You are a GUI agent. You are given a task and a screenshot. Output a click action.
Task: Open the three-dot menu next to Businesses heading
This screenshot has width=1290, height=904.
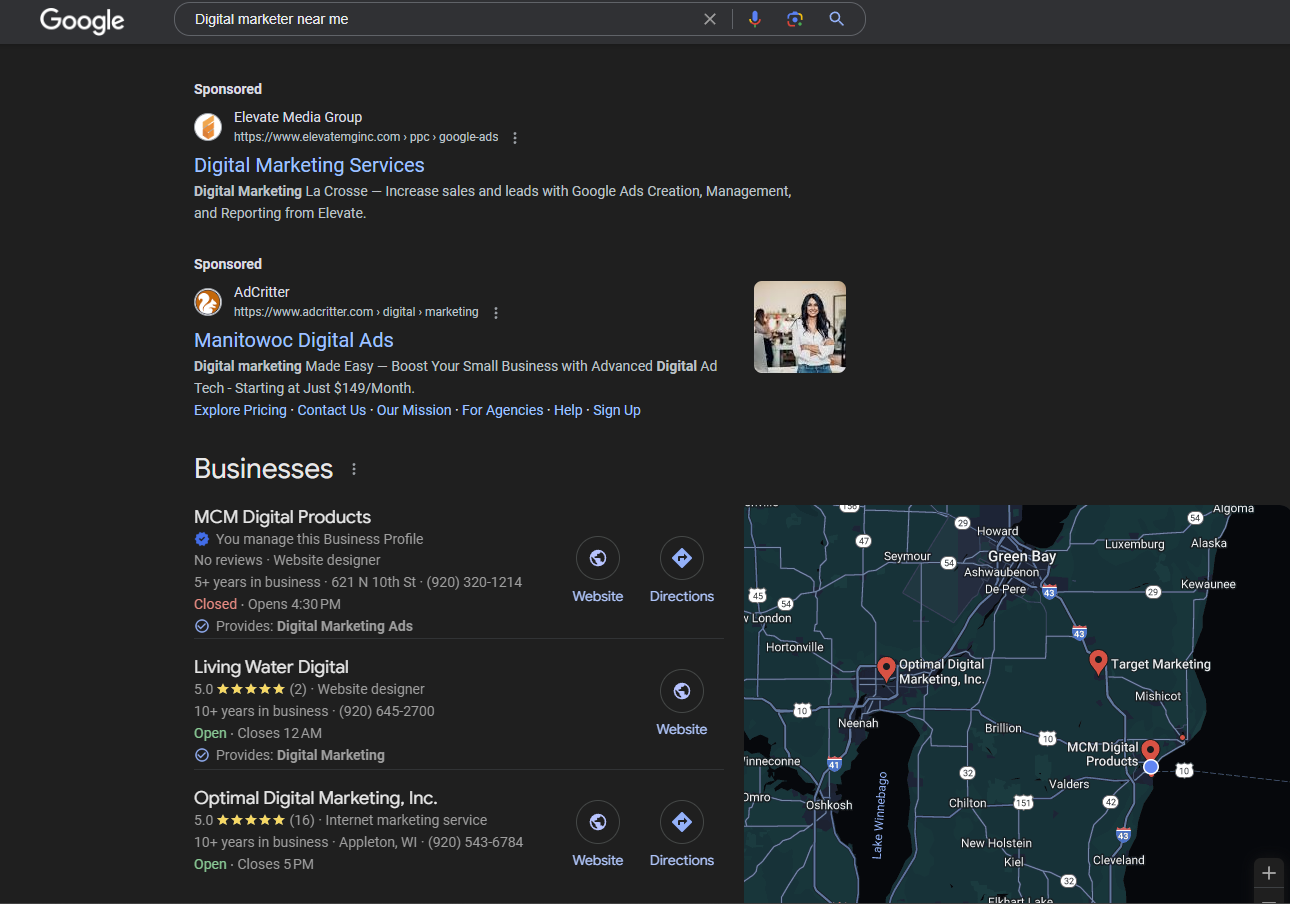(353, 469)
